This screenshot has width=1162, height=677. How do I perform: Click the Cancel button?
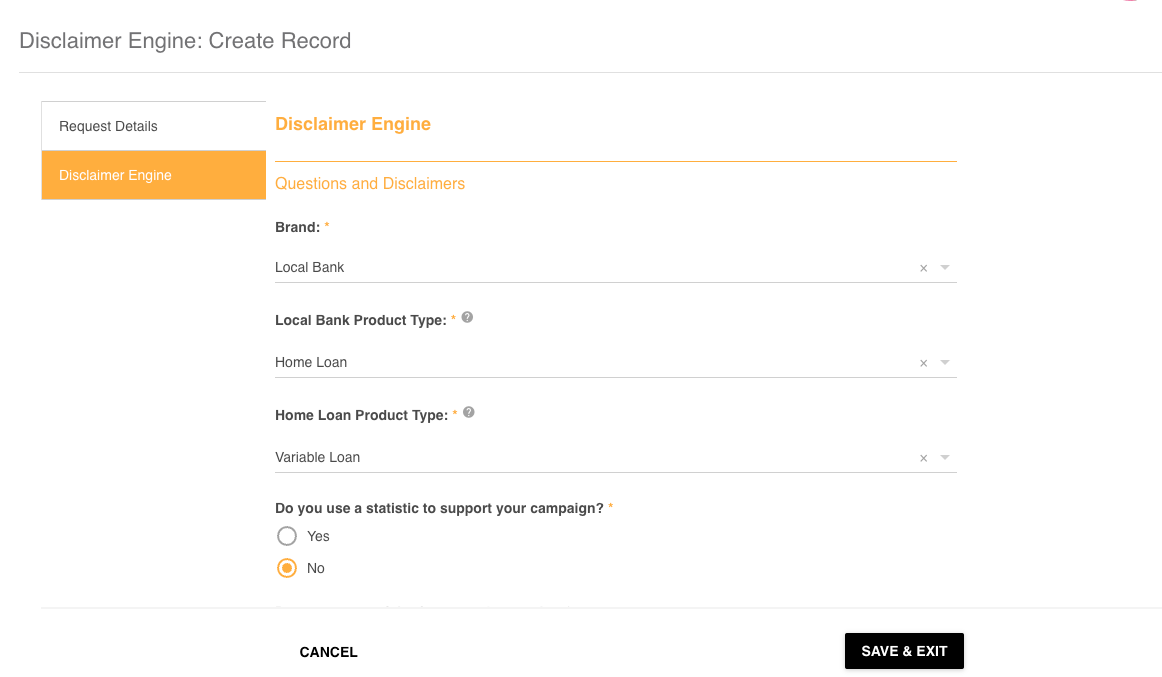click(328, 652)
